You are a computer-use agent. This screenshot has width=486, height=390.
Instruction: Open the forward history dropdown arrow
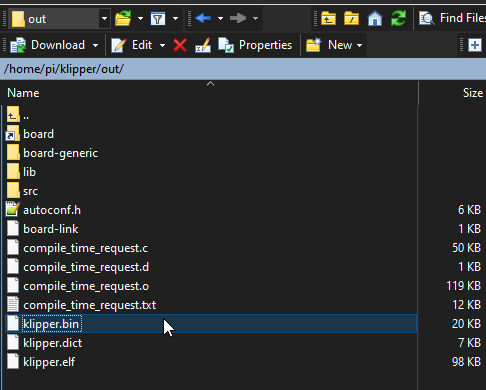click(x=255, y=18)
